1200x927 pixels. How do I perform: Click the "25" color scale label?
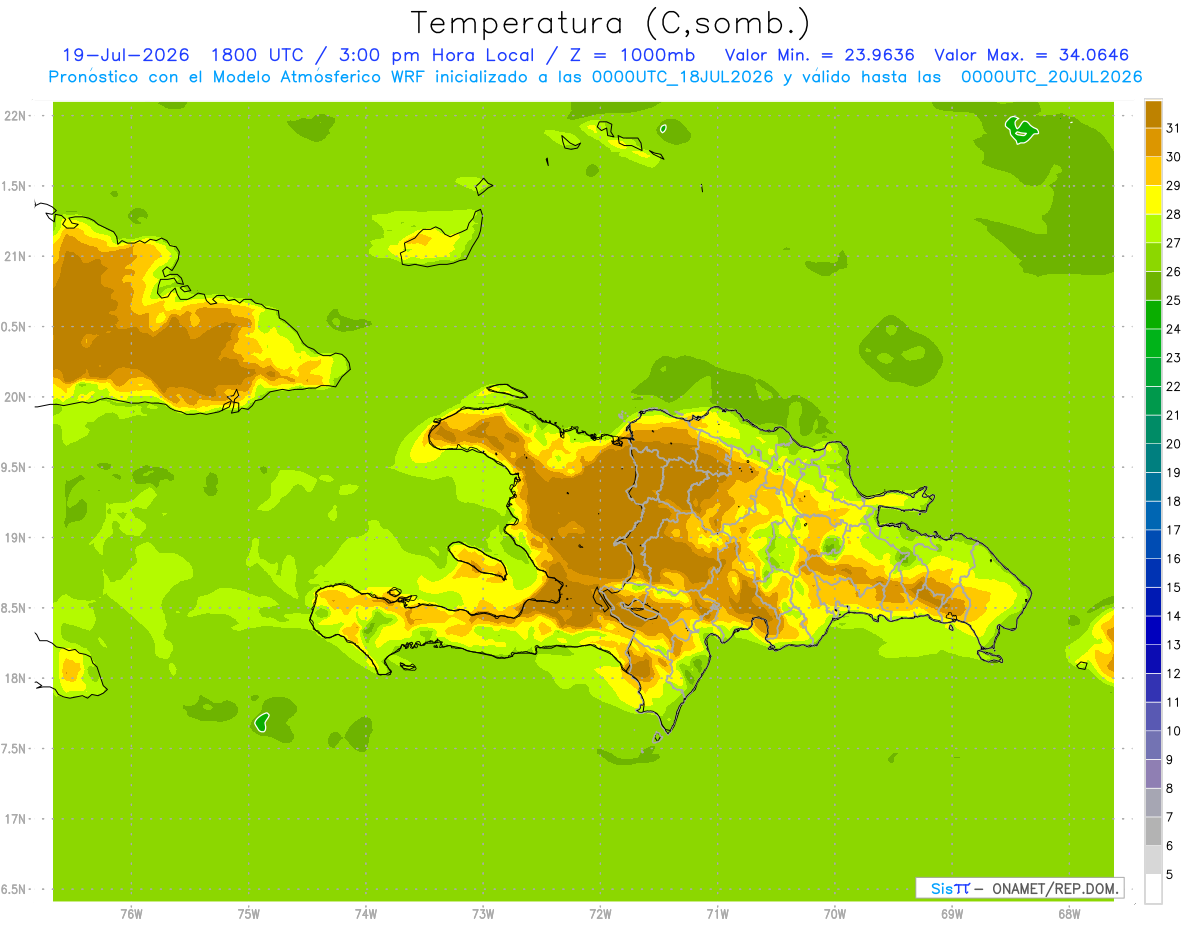[1174, 300]
